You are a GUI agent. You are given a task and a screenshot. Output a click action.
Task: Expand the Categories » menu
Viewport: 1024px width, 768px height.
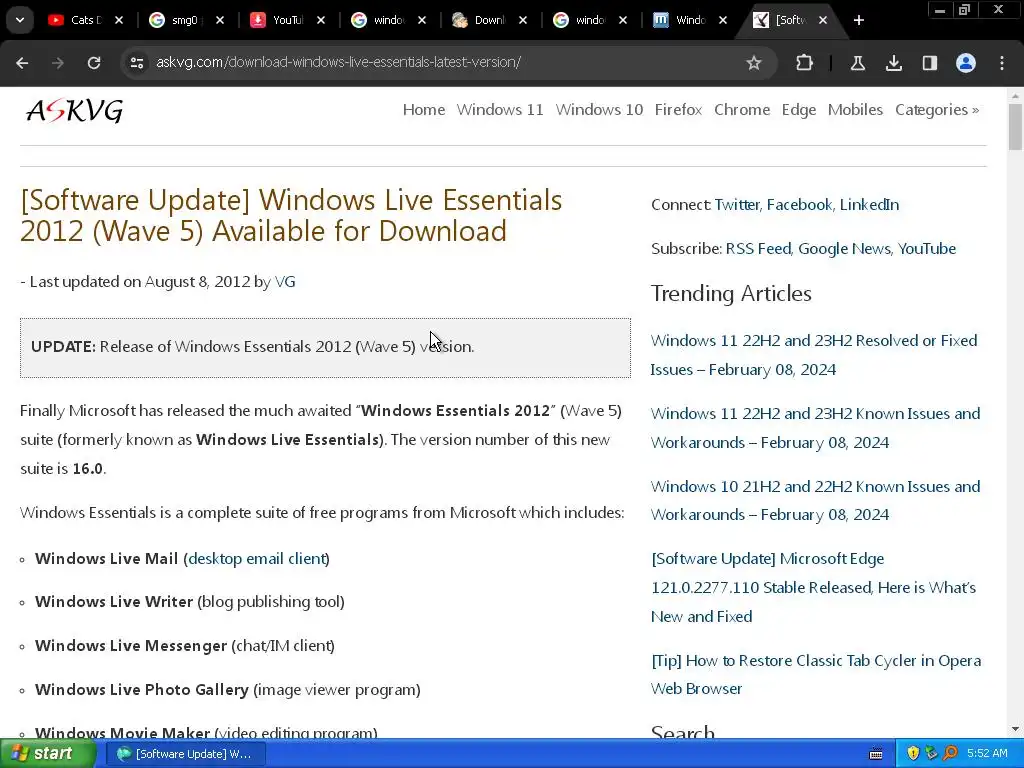coord(936,110)
